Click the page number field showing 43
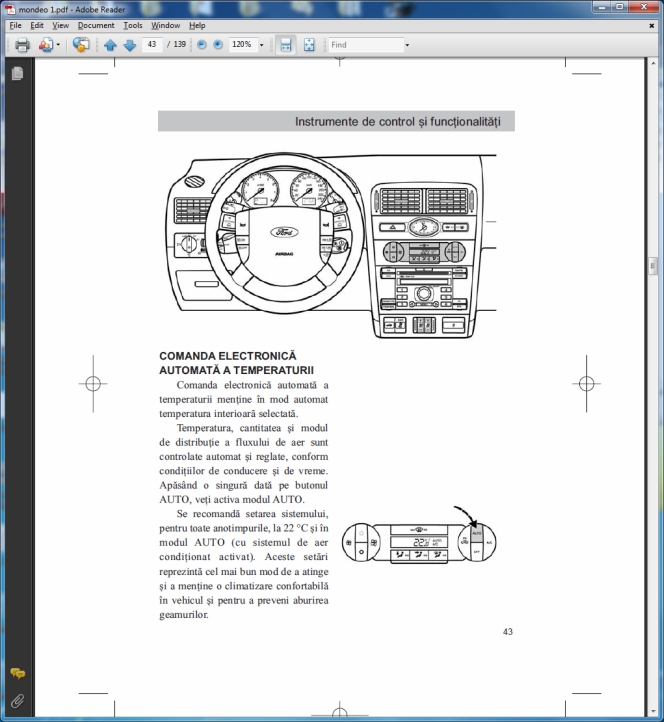The image size is (664, 722). click(x=153, y=45)
